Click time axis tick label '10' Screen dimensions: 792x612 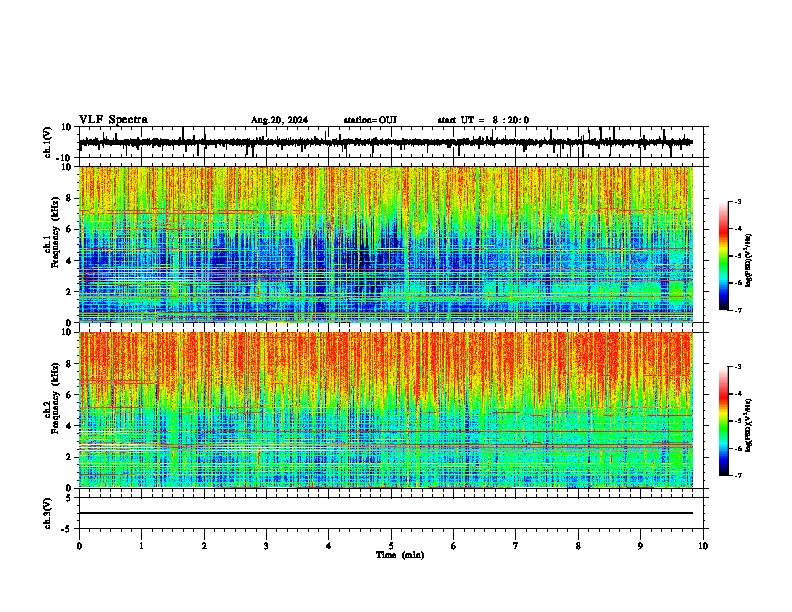click(703, 546)
